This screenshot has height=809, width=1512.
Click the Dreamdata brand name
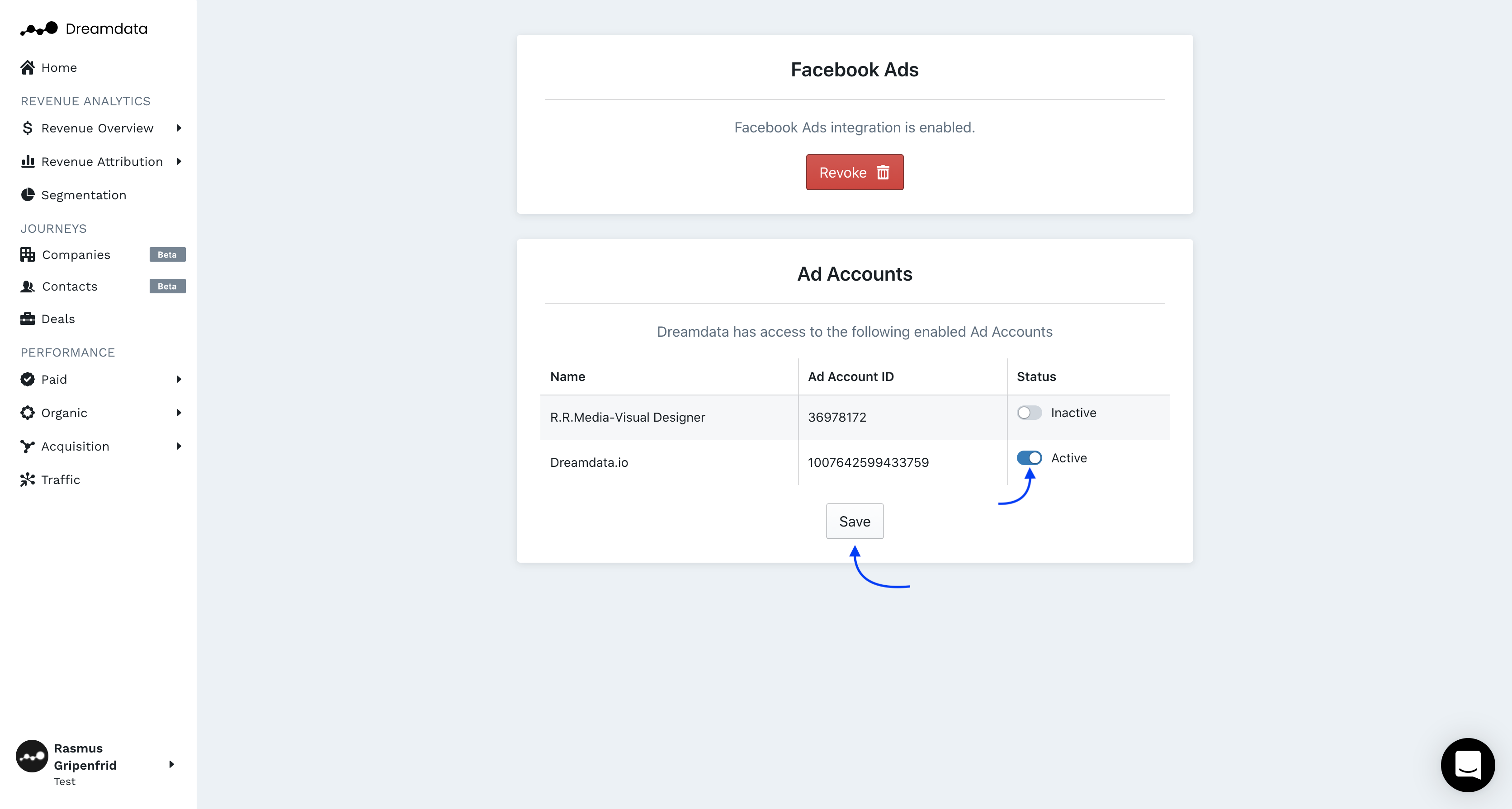pyautogui.click(x=106, y=29)
